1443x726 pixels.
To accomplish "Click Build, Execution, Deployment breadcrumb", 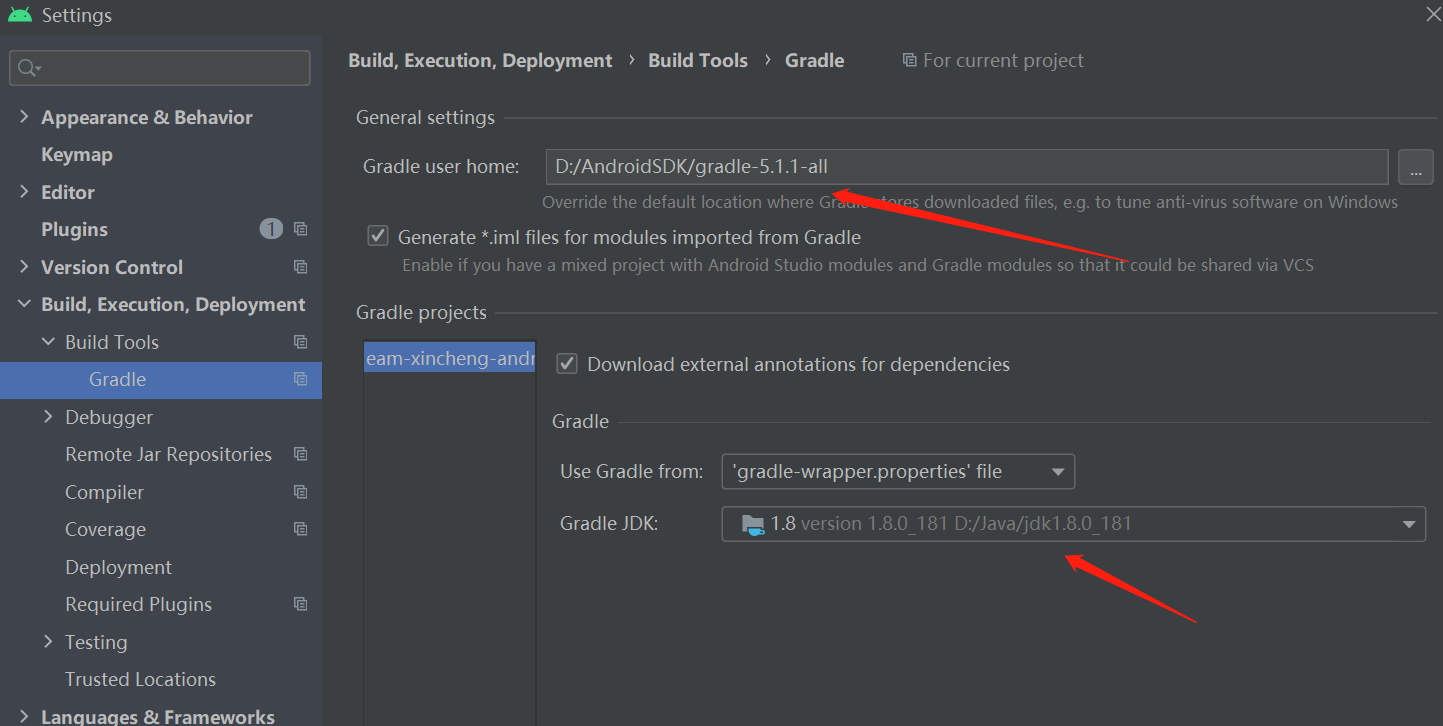I will tap(480, 60).
